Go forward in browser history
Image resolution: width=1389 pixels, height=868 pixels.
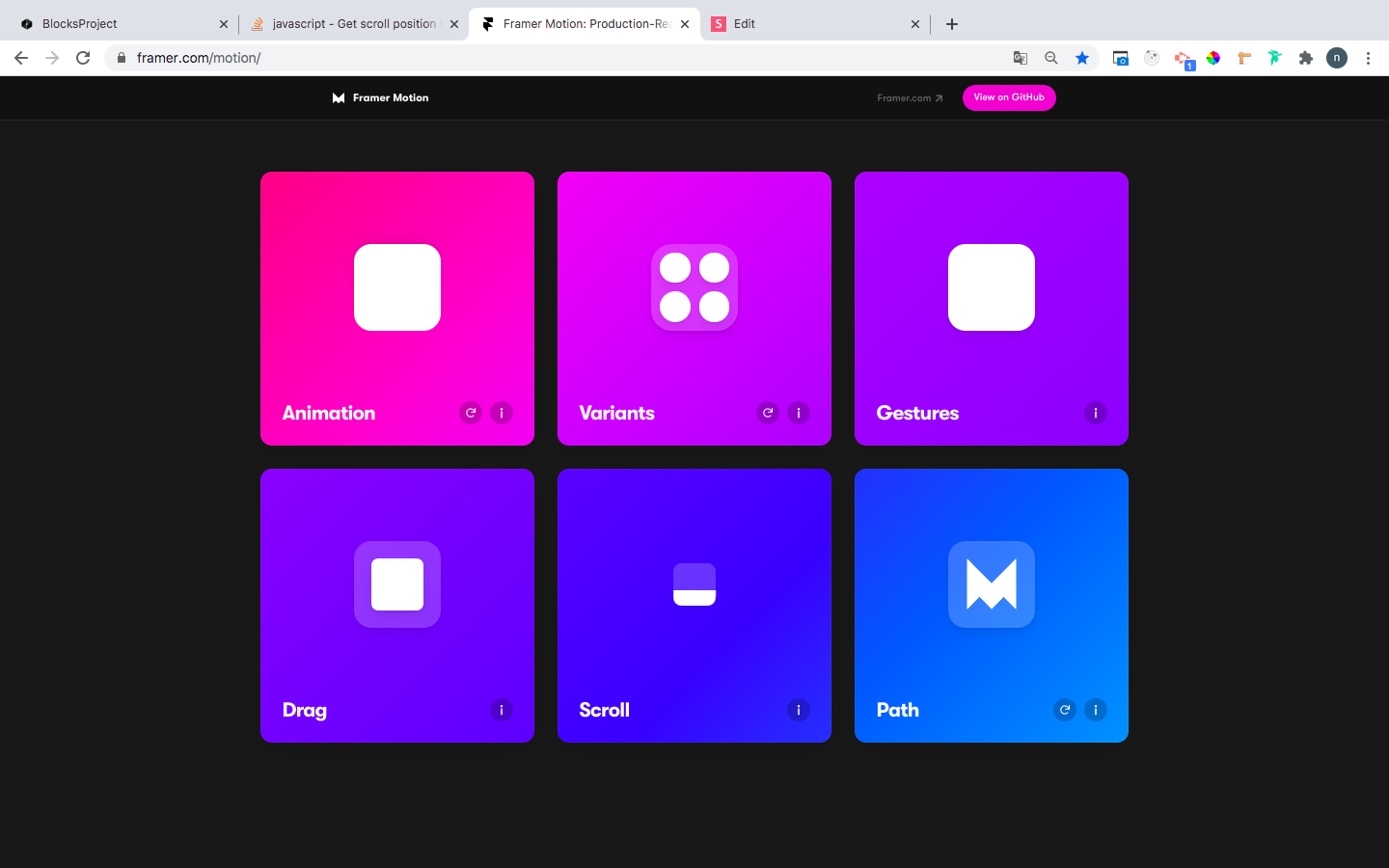pos(52,58)
